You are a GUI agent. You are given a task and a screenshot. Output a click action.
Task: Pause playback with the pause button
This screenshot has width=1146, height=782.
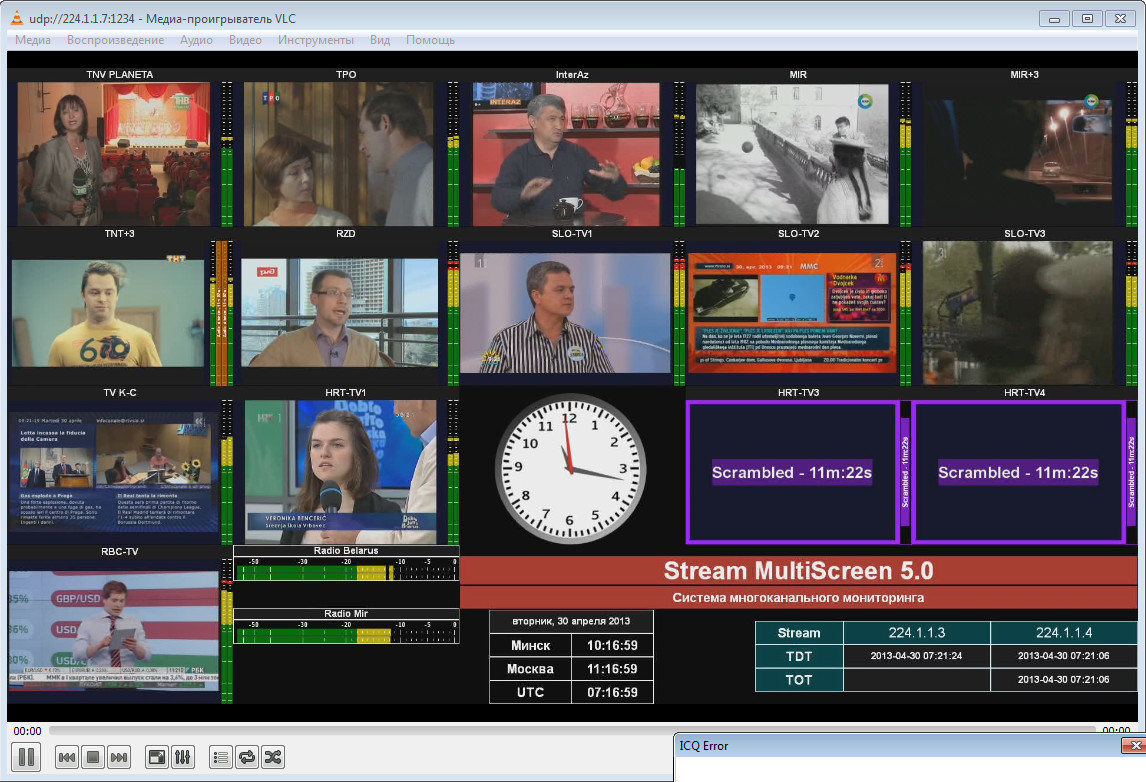pyautogui.click(x=26, y=757)
